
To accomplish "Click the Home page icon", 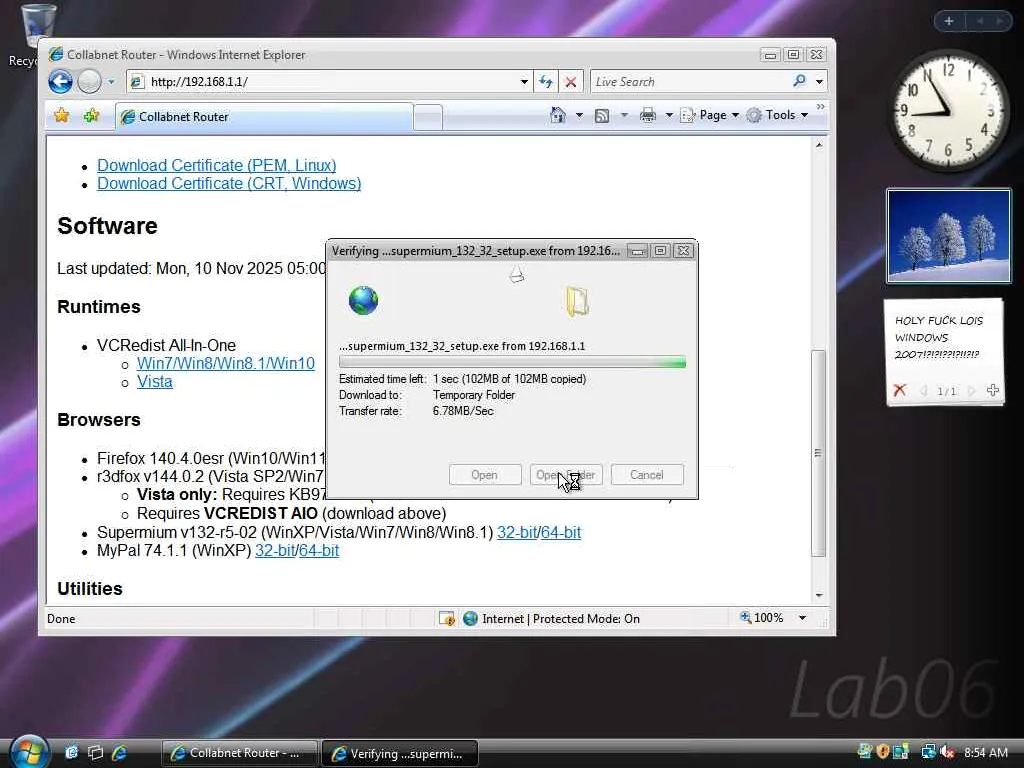I will (x=557, y=115).
